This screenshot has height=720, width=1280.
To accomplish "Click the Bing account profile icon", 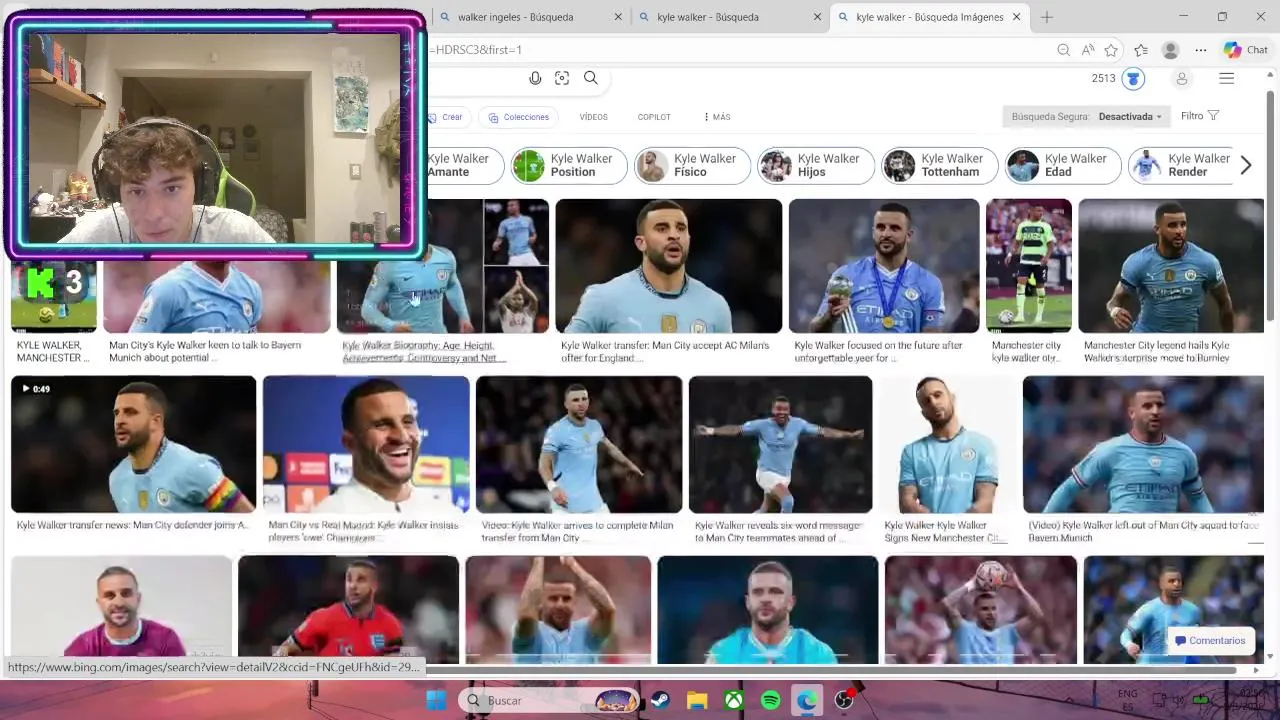I will [x=1181, y=79].
